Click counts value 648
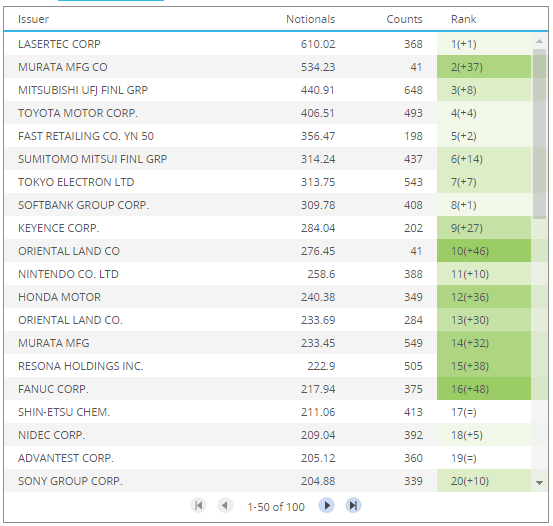Screen dimensions: 553x526 pyautogui.click(x=413, y=90)
